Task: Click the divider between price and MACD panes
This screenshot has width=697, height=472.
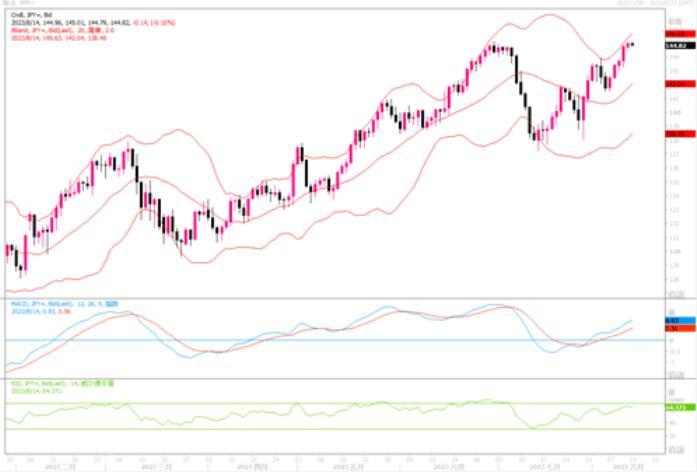Action: pyautogui.click(x=334, y=299)
